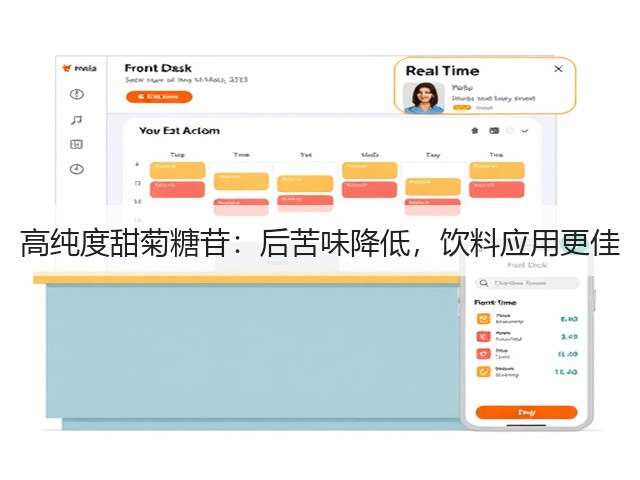Open the layout panel sidebar icon
The height and width of the screenshot is (480, 640).
(76, 144)
